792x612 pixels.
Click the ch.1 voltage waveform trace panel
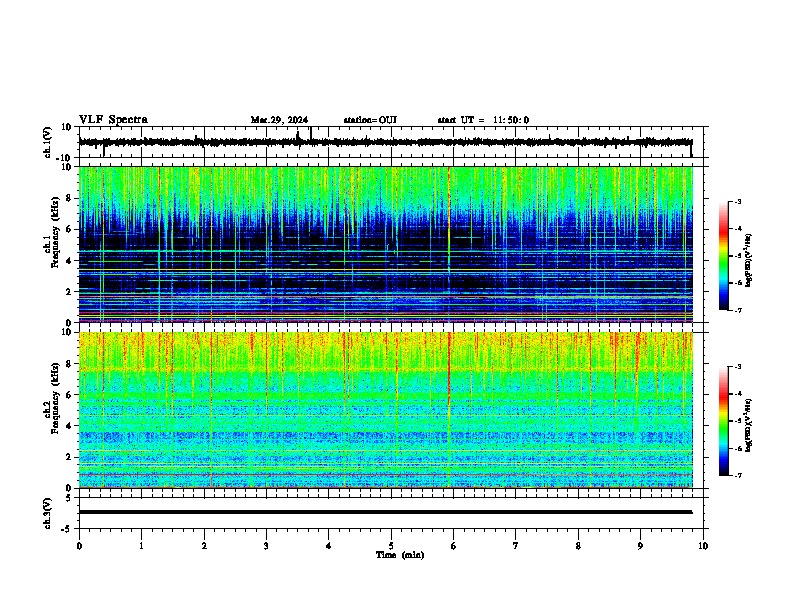[x=393, y=142]
